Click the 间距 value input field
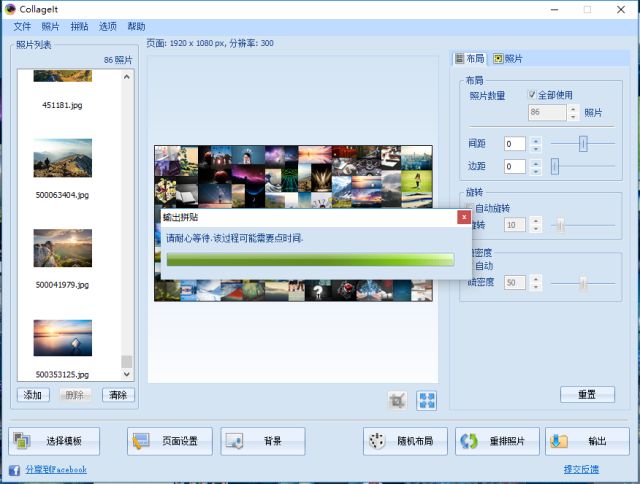640x484 pixels. pyautogui.click(x=515, y=144)
